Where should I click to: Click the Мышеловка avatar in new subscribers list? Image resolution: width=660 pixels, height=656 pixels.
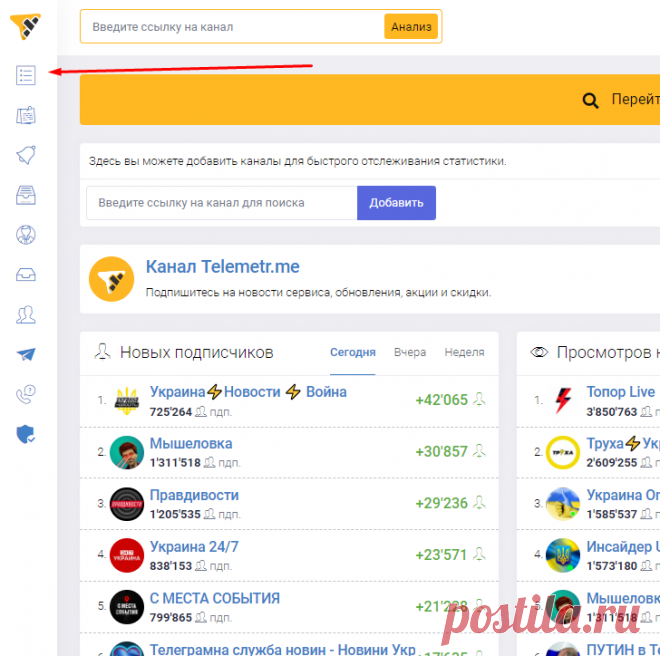tap(127, 452)
